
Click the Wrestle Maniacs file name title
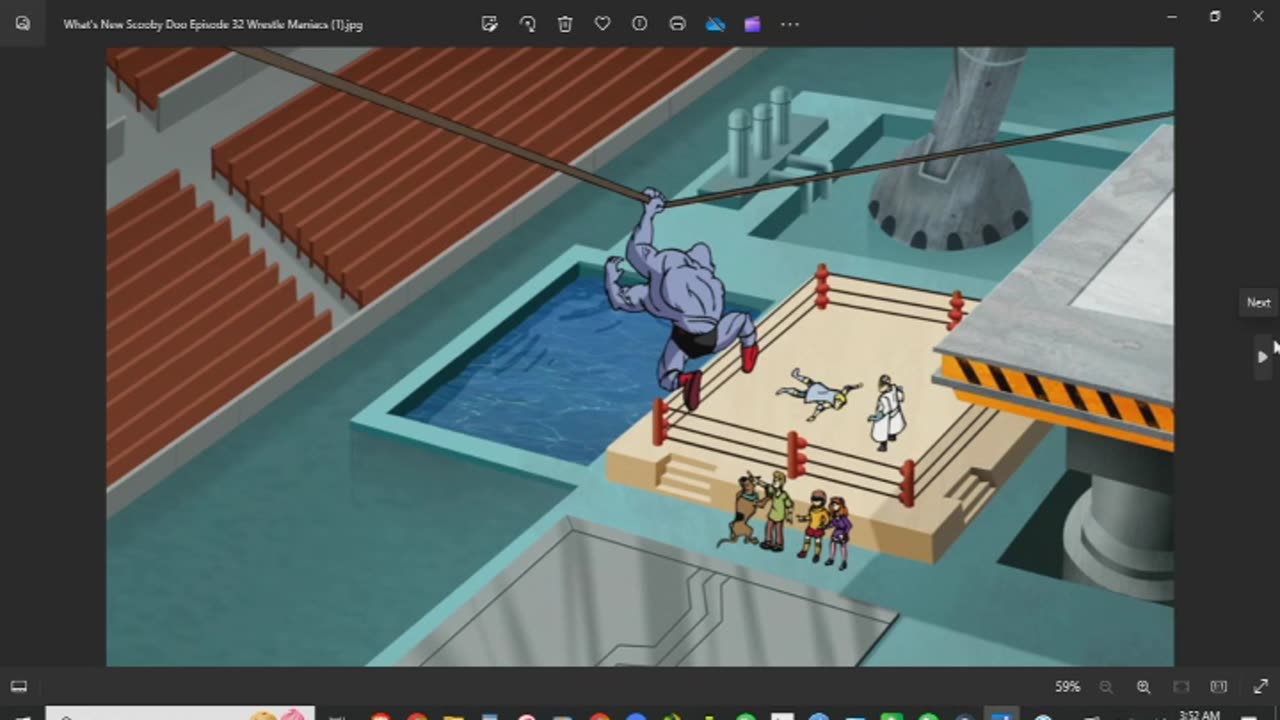[213, 24]
